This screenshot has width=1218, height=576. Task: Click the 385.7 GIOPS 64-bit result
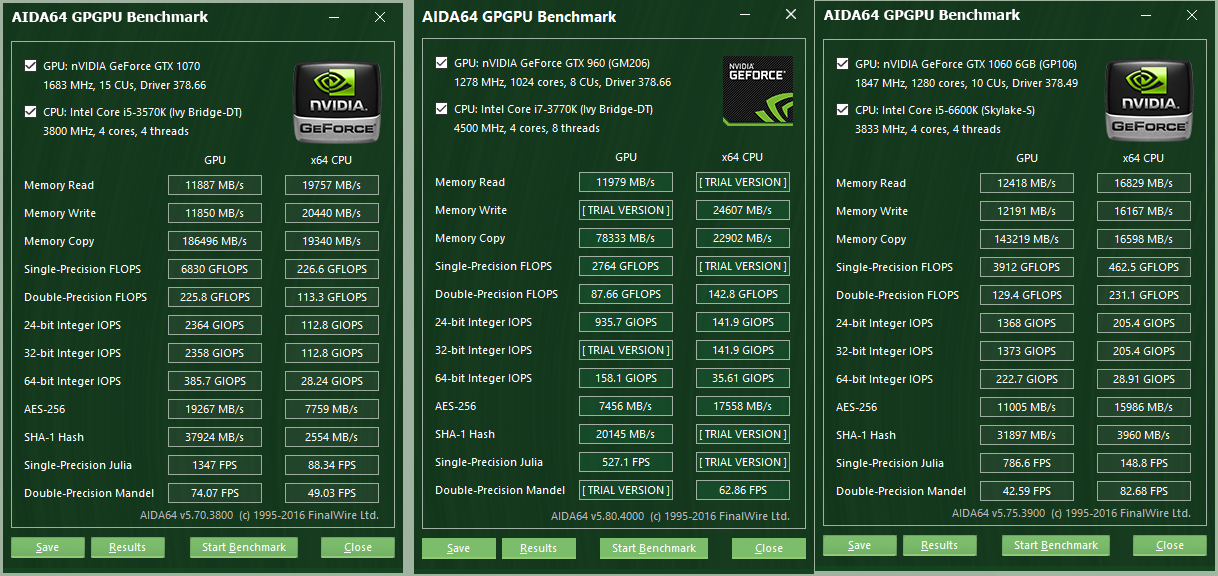(x=215, y=381)
